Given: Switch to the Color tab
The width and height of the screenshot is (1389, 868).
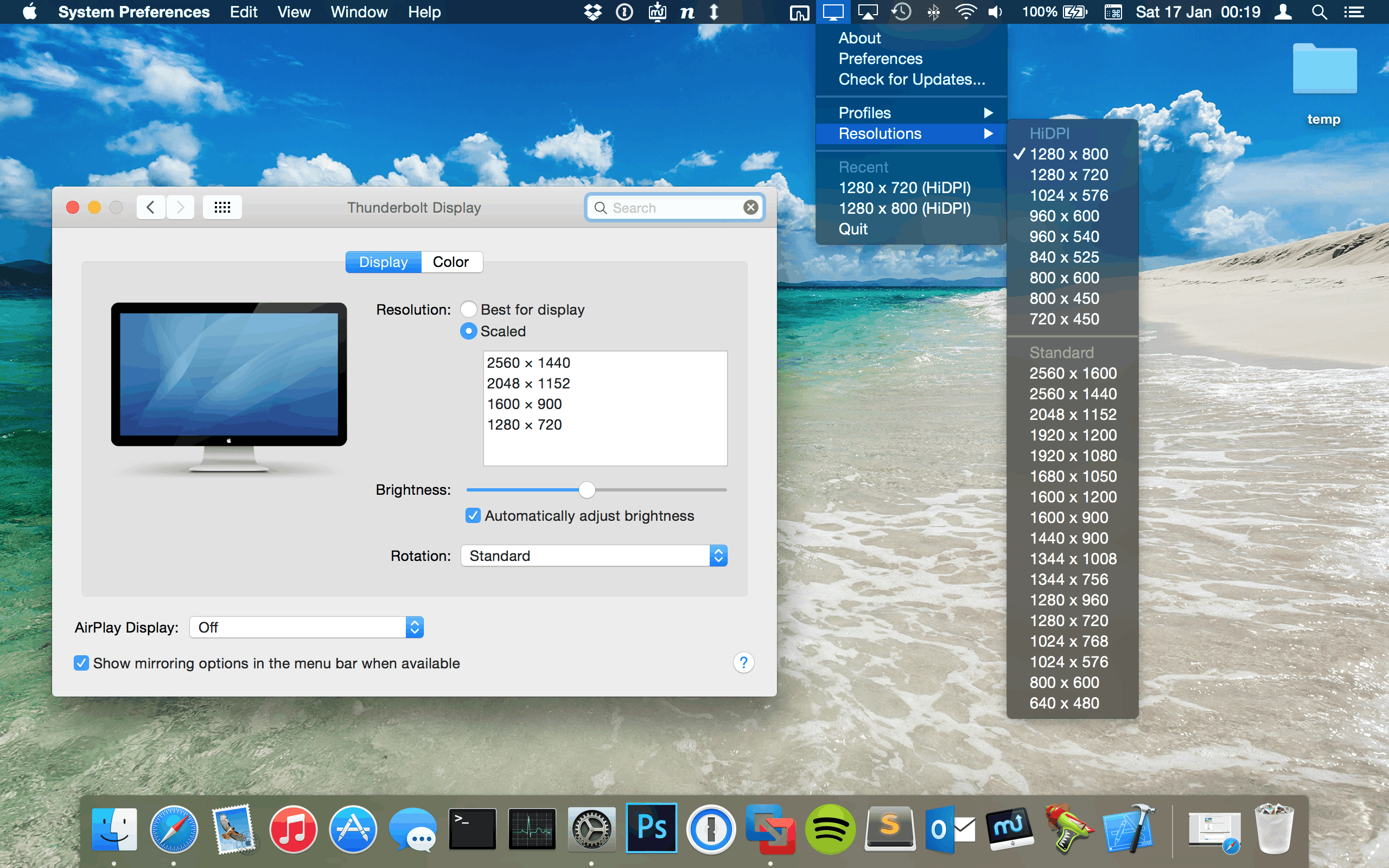Looking at the screenshot, I should 450,262.
